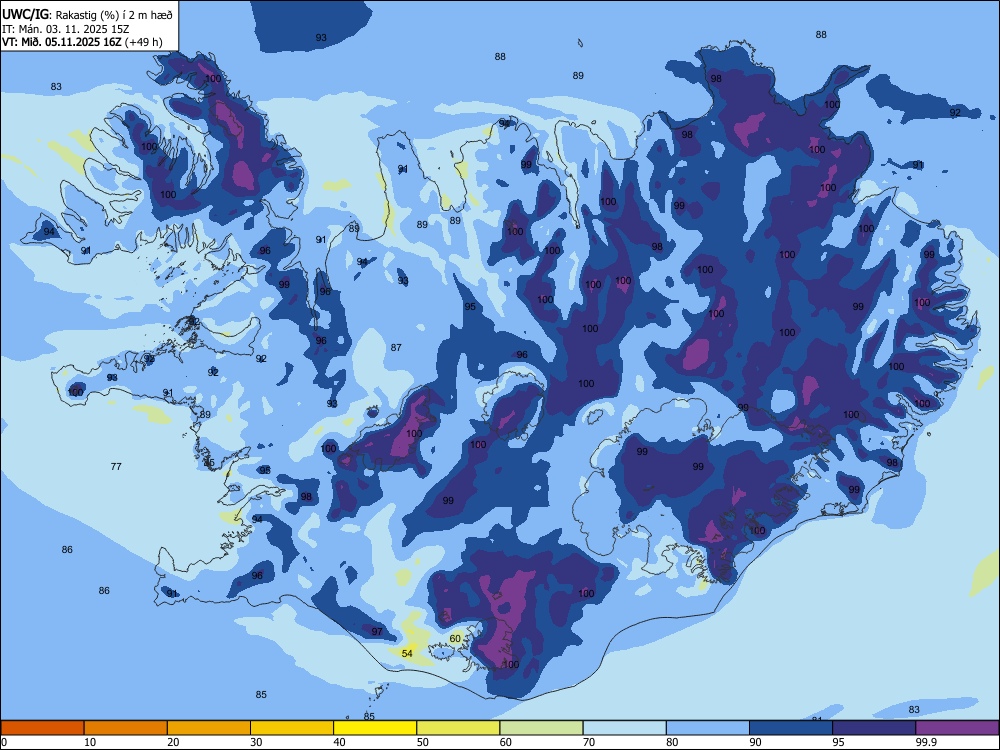The width and height of the screenshot is (1000, 750).
Task: Select the 40–50 bright yellow legend swatch
Action: click(375, 728)
